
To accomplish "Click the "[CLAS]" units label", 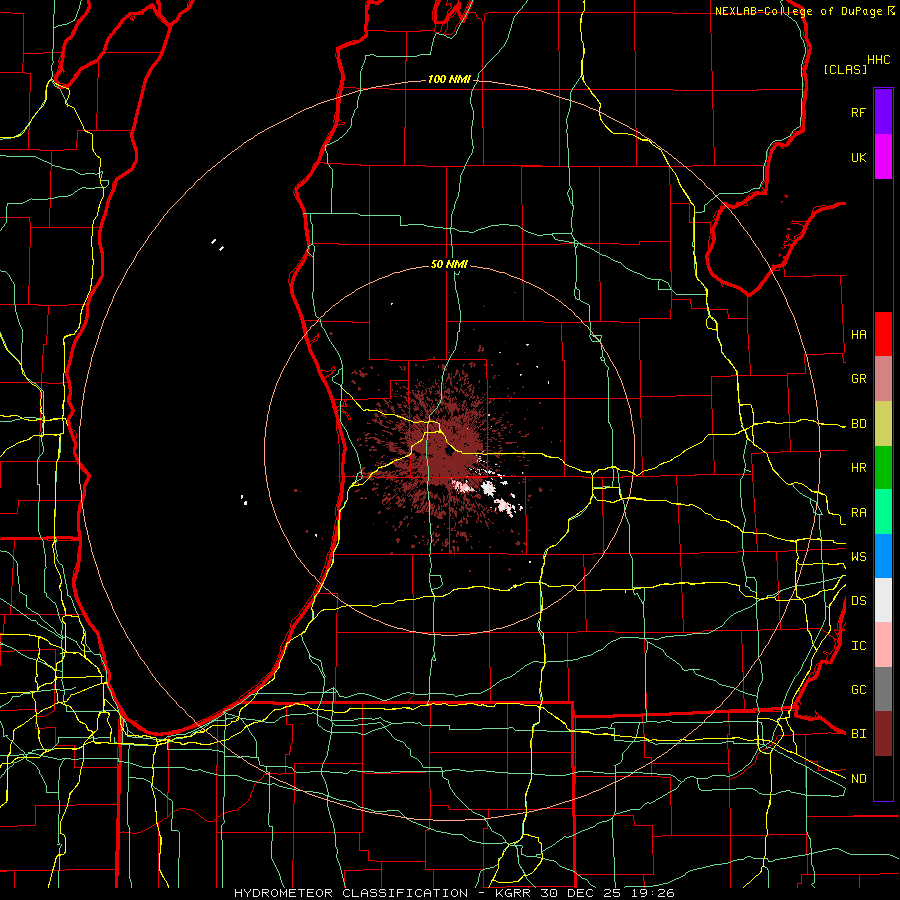I will (x=845, y=69).
